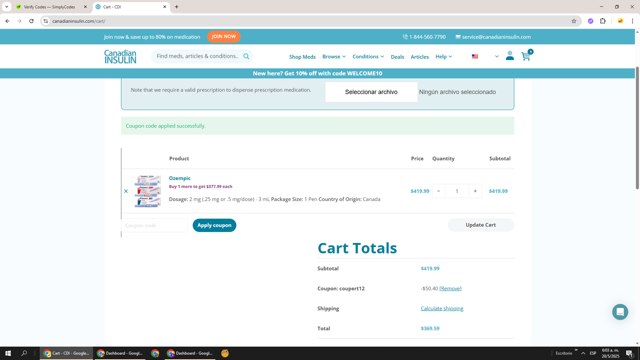
Task: Click the WELCOME10 promo banner text
Action: 318,73
